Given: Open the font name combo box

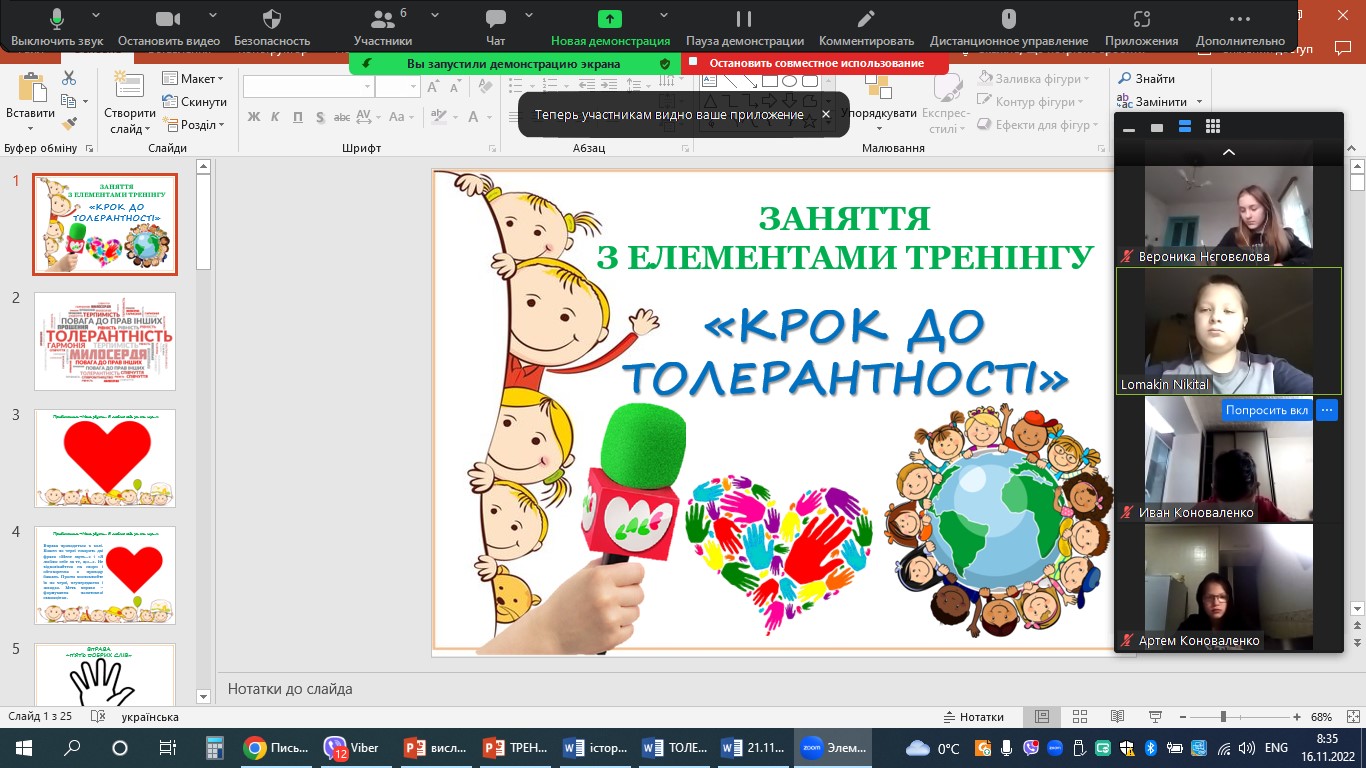Looking at the screenshot, I should [309, 87].
